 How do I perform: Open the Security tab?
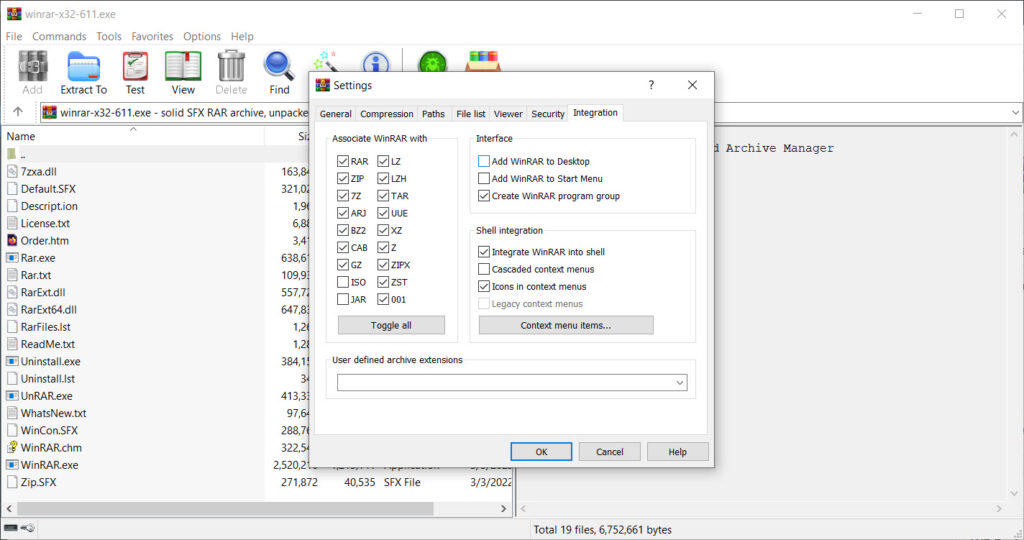point(547,114)
